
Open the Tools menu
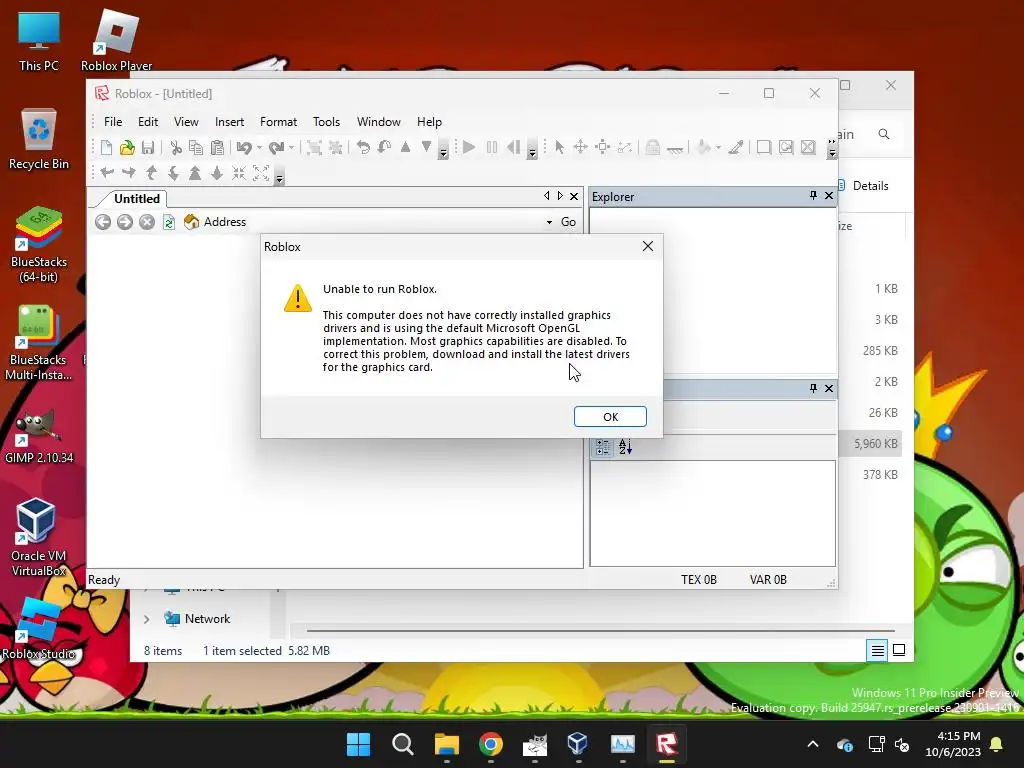point(326,121)
